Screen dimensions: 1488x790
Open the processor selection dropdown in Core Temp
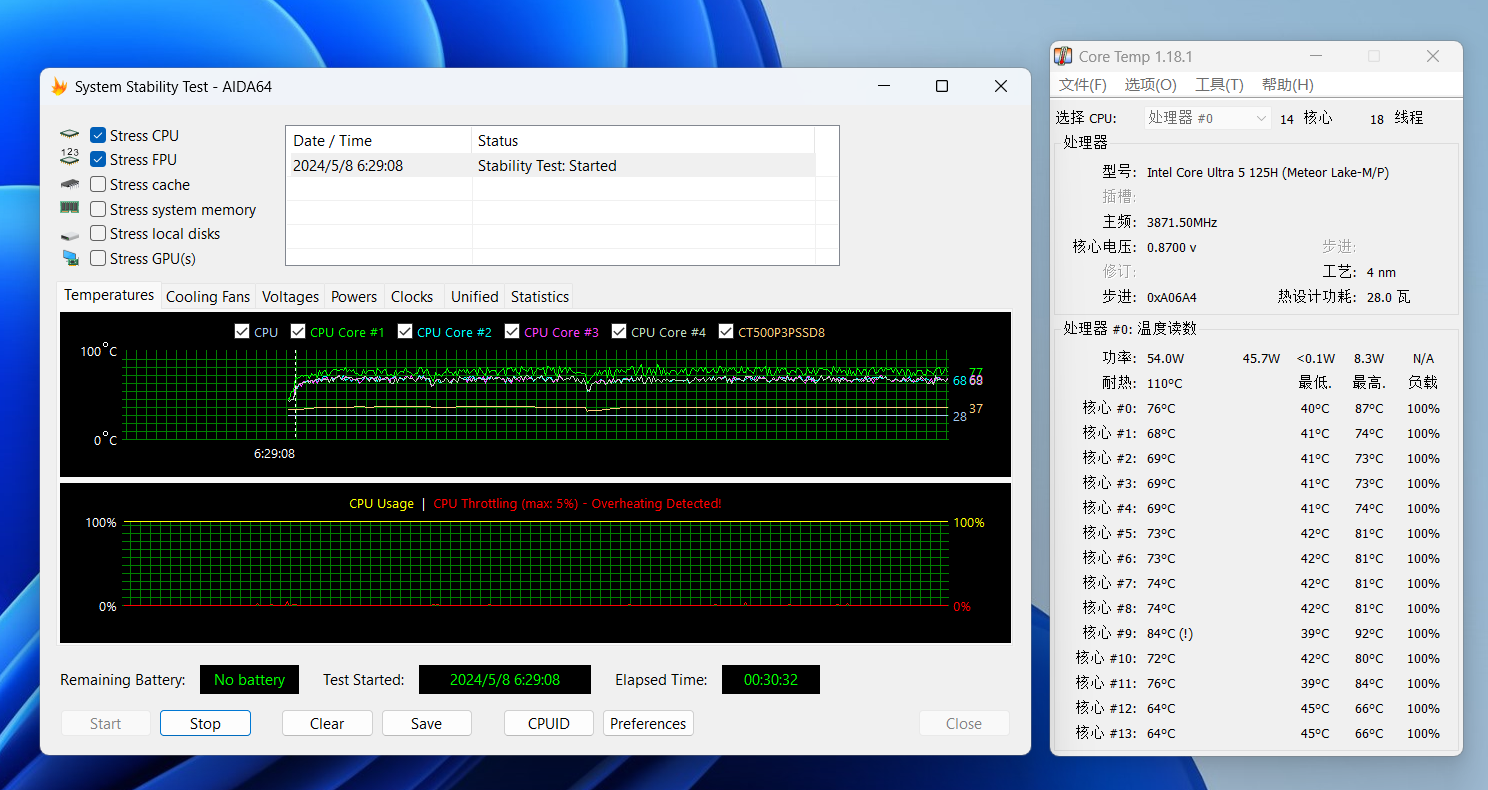[x=1207, y=118]
